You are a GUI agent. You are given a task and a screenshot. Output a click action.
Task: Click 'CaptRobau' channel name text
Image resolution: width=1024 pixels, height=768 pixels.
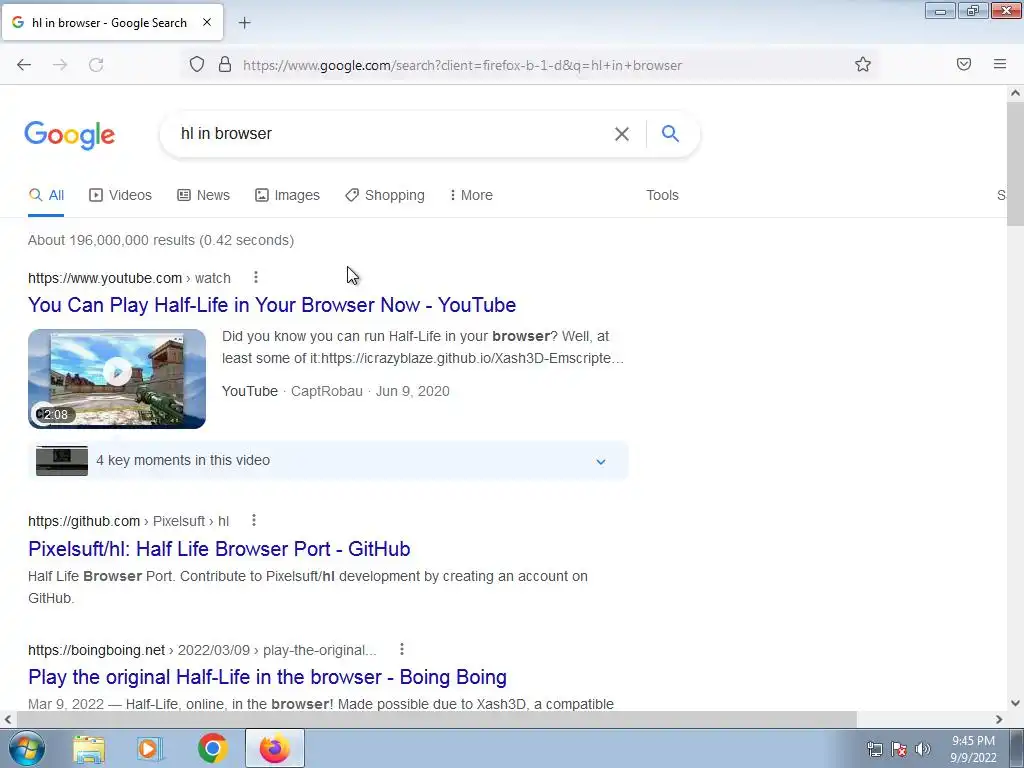(x=327, y=391)
